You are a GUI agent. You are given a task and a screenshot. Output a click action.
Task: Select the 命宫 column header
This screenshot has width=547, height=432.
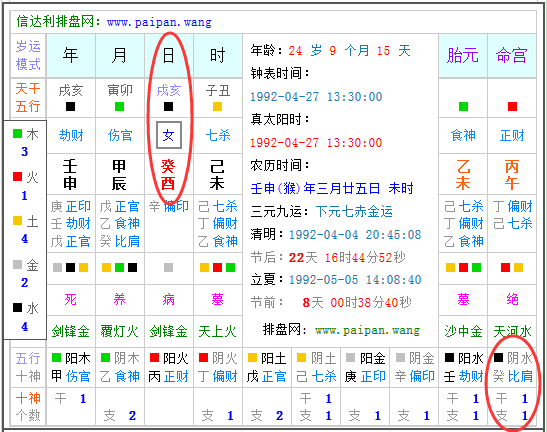[x=511, y=55]
